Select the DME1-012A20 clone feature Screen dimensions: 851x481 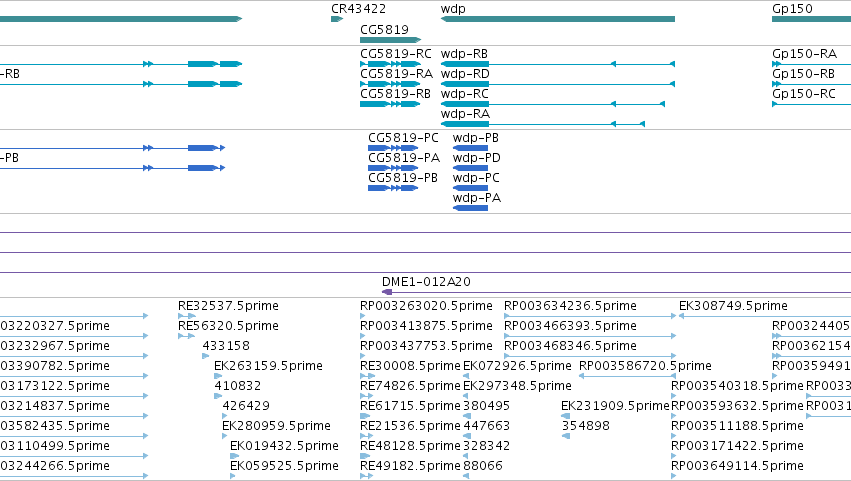click(x=617, y=292)
